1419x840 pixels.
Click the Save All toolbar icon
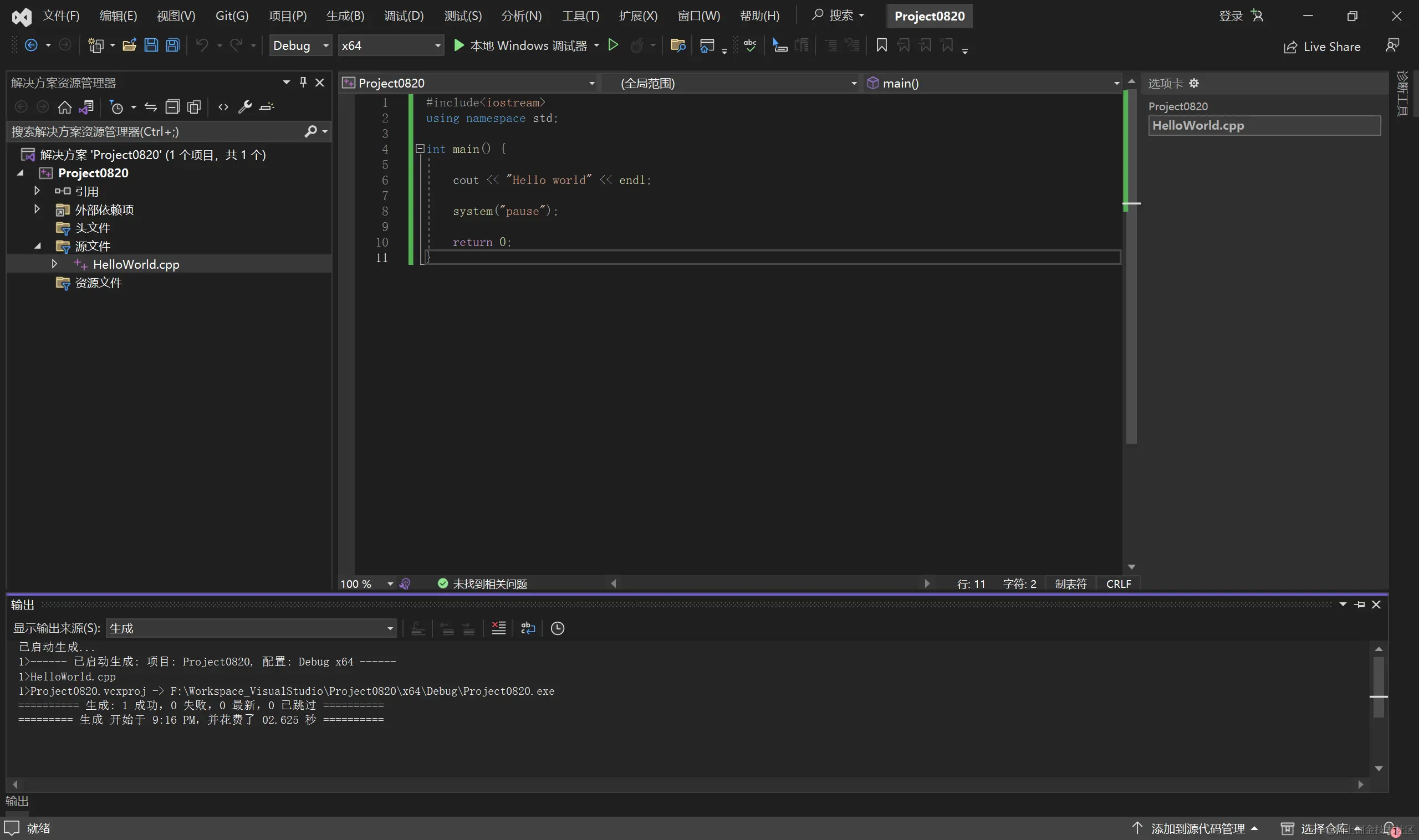173,45
